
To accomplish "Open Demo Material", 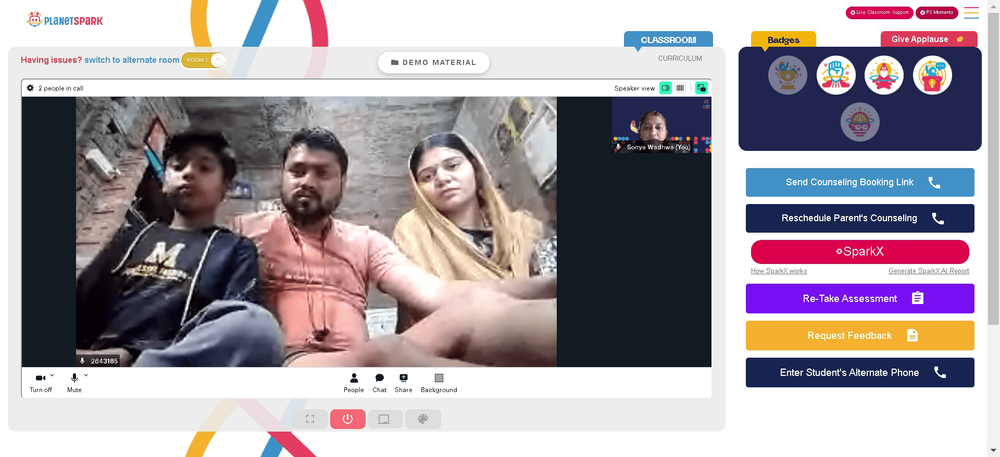I will coord(434,62).
